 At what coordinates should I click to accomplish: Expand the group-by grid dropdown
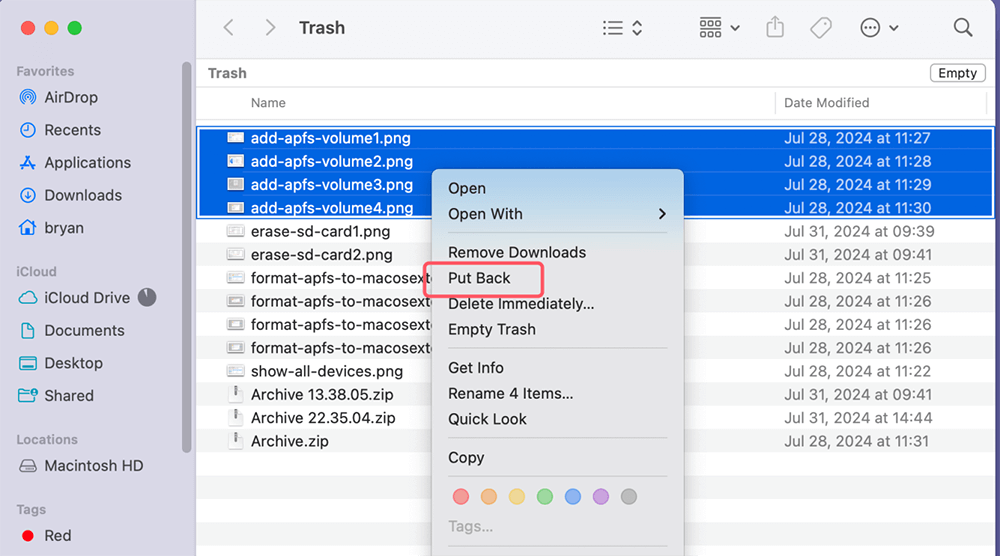coord(719,28)
